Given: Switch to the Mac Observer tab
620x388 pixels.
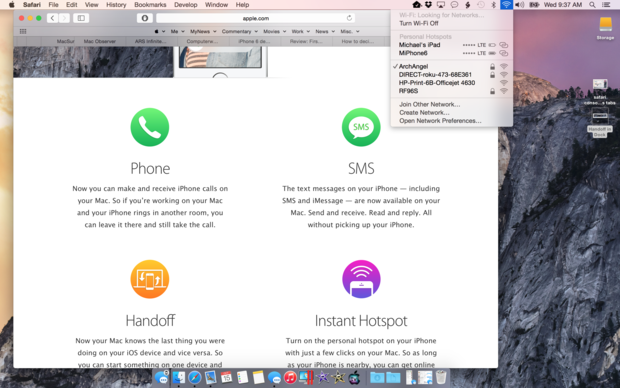Looking at the screenshot, I should coord(100,41).
